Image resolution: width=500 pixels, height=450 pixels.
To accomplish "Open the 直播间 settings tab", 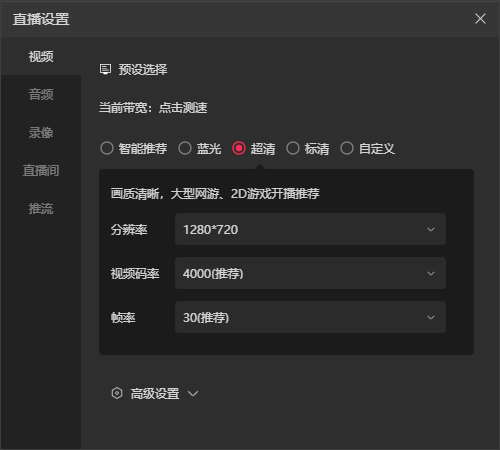I will coord(41,170).
